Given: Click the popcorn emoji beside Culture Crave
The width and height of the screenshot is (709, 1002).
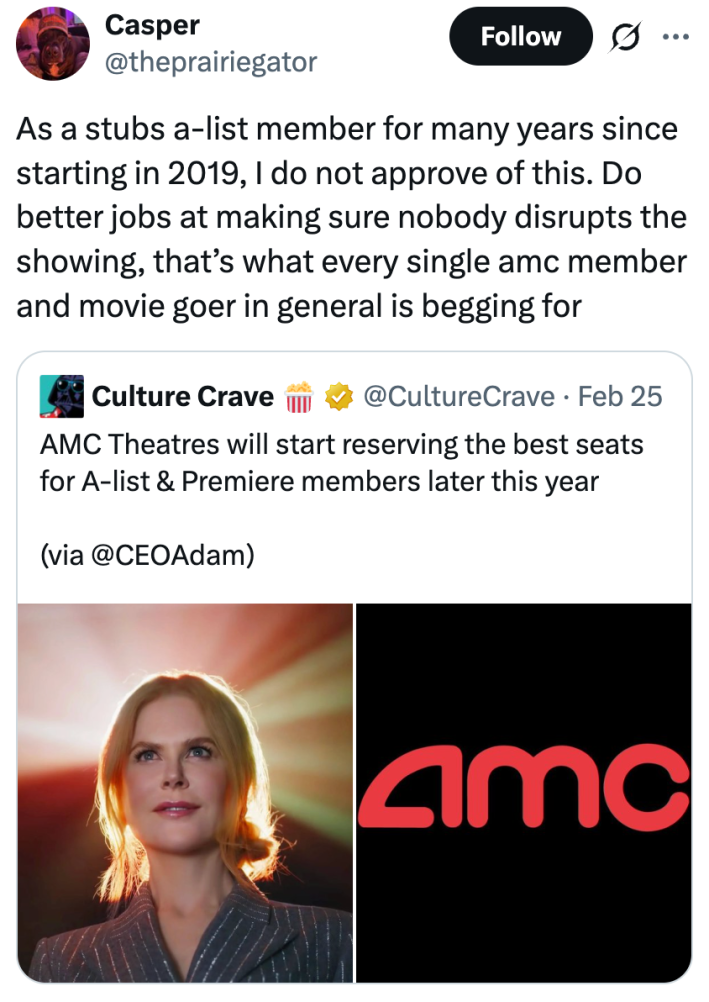Looking at the screenshot, I should pos(300,397).
